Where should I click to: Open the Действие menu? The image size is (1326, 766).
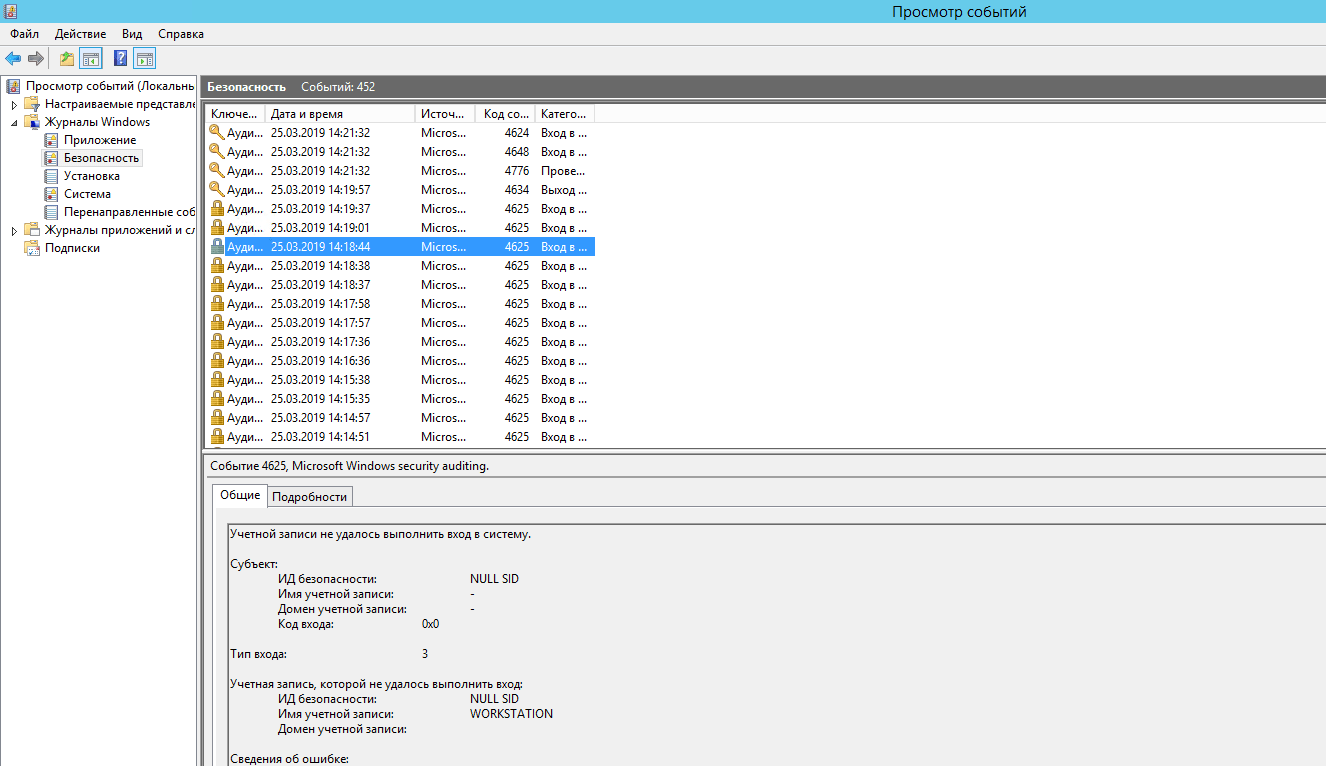[80, 34]
